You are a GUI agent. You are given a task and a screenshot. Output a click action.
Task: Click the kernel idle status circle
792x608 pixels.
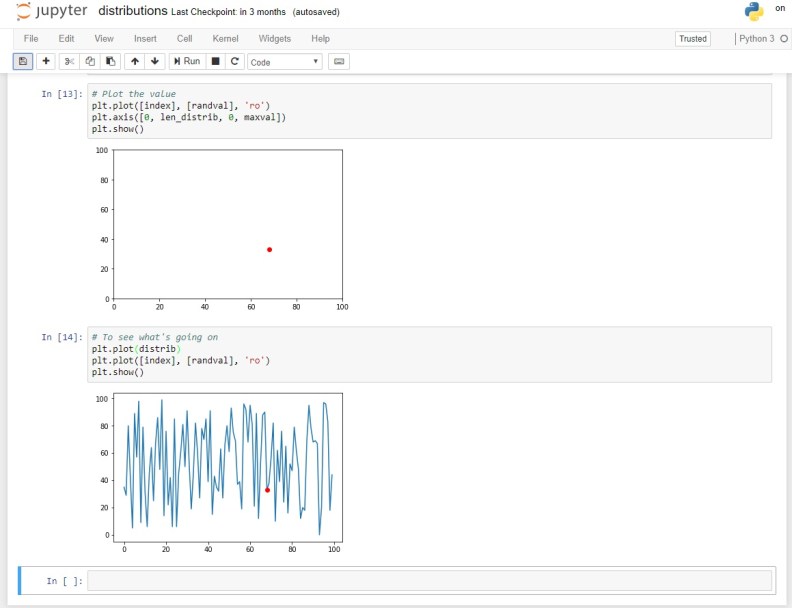(x=784, y=38)
